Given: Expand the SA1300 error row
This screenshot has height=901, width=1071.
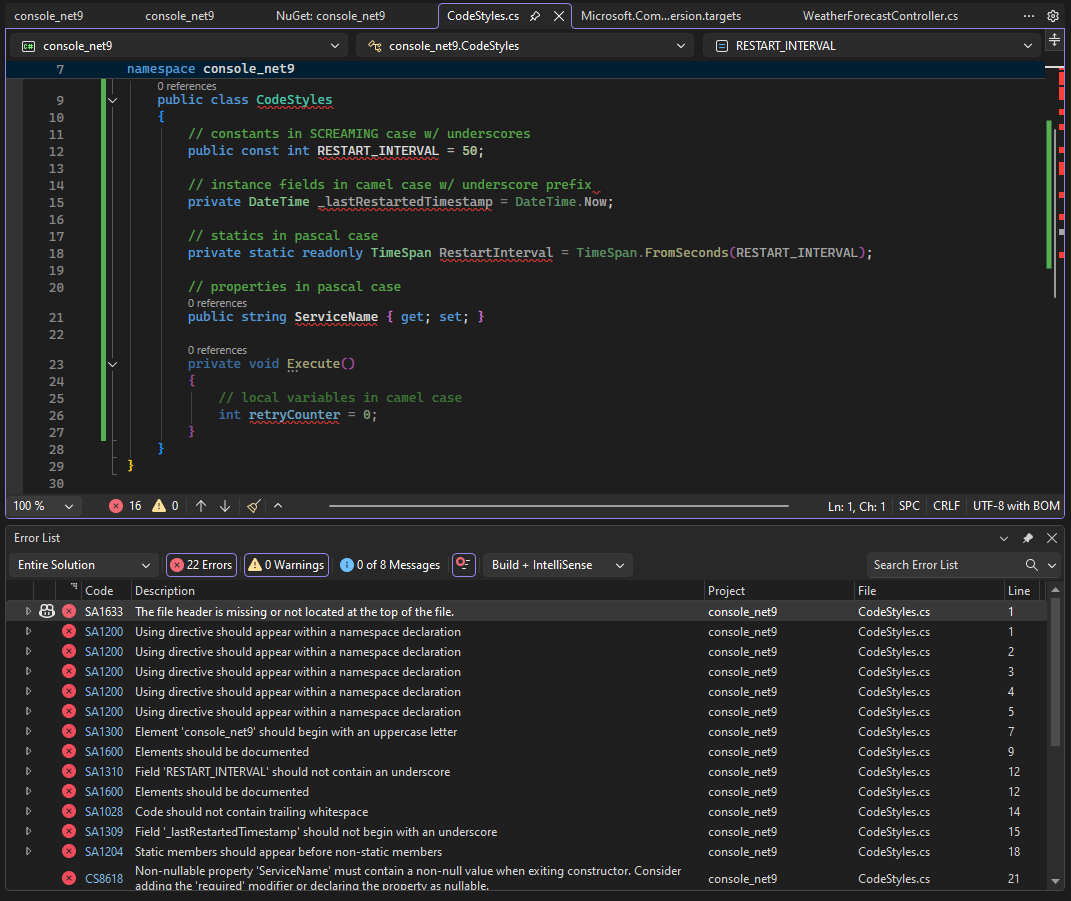Looking at the screenshot, I should point(28,732).
